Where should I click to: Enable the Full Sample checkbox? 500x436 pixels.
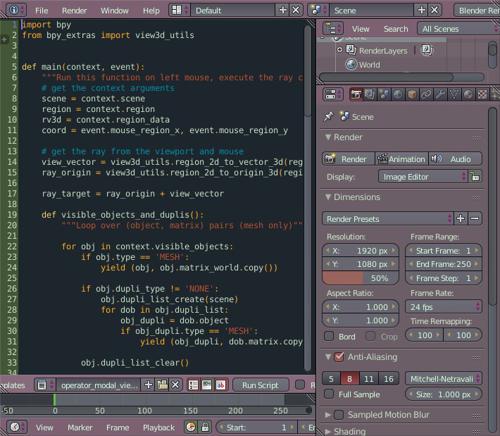tap(329, 394)
